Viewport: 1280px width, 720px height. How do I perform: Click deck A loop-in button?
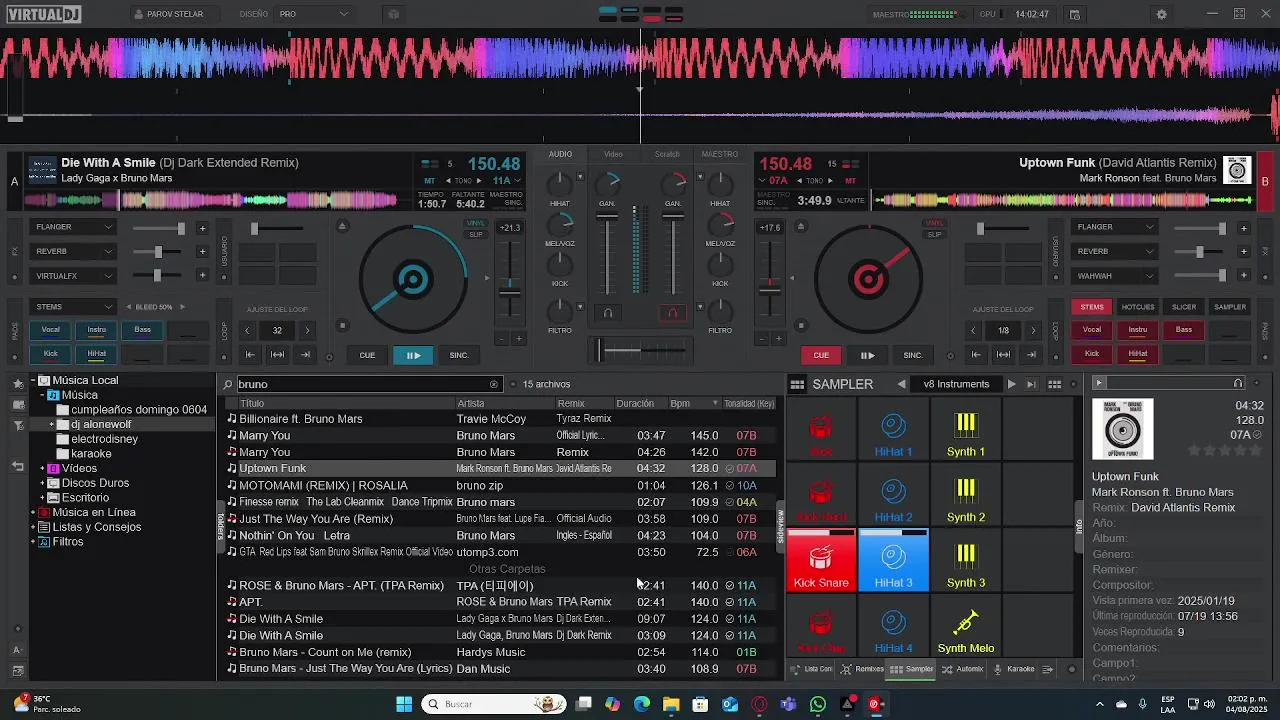click(250, 355)
